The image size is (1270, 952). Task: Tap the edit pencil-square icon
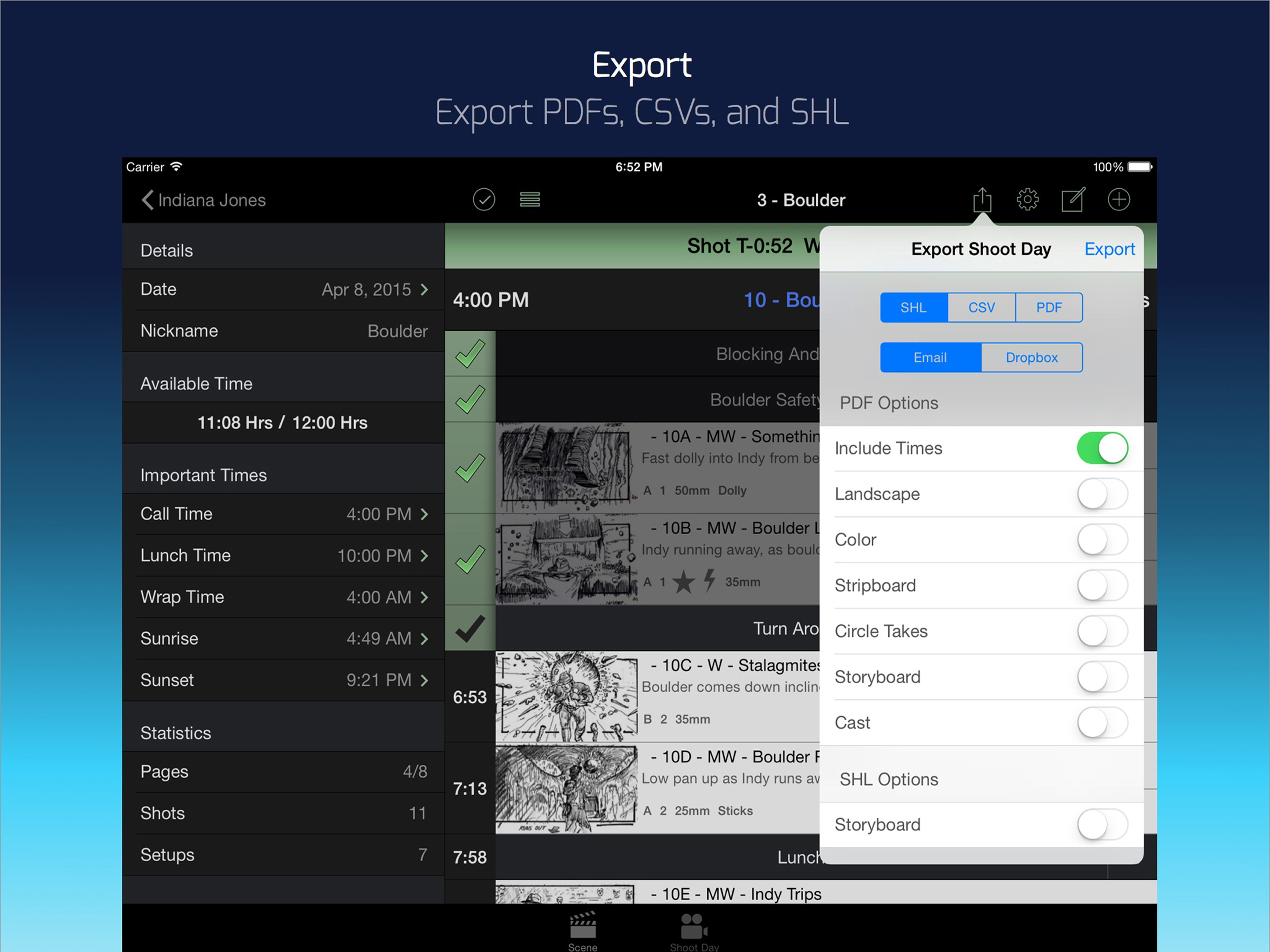pos(1072,200)
